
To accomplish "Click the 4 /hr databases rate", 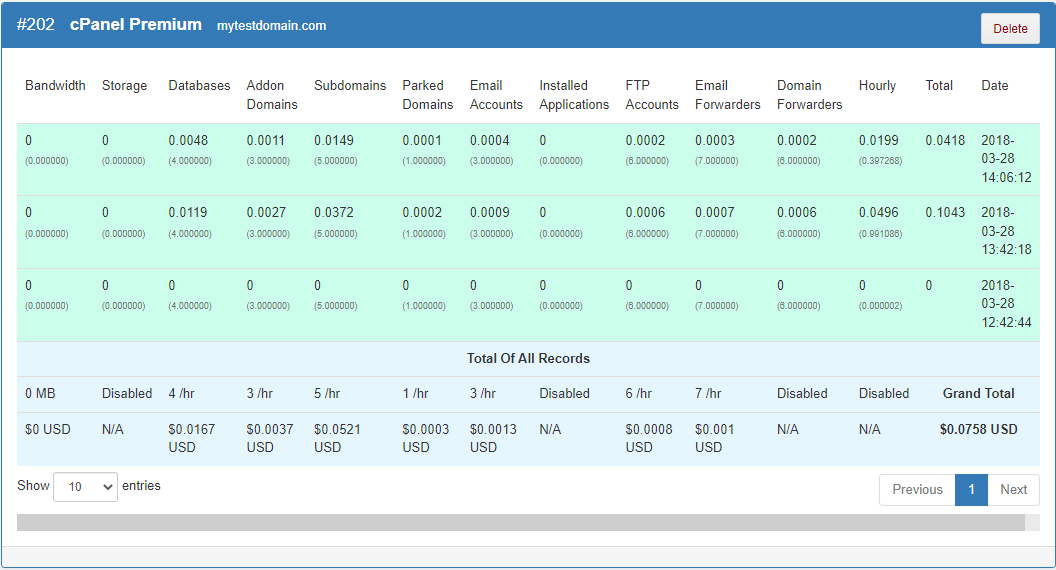I will tap(181, 393).
